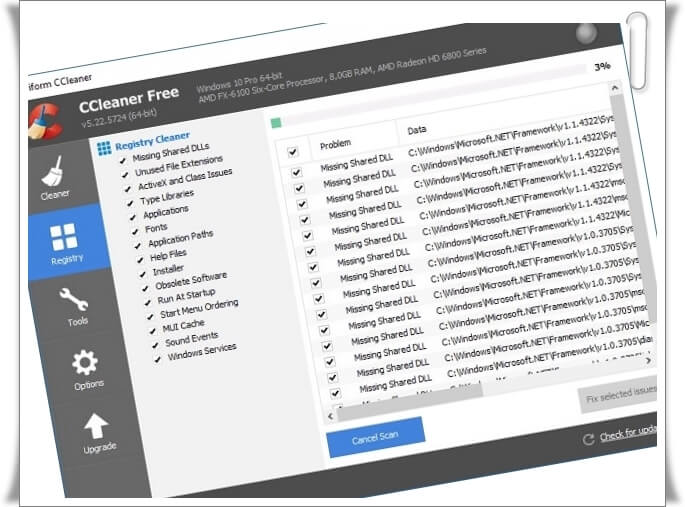685x507 pixels.
Task: Open the Options gear section
Action: [86, 369]
